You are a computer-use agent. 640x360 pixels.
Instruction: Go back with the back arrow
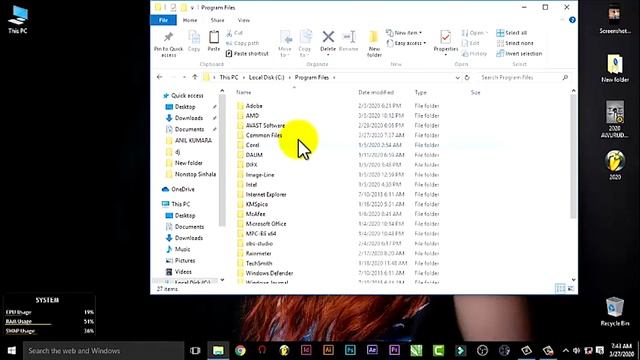point(160,77)
